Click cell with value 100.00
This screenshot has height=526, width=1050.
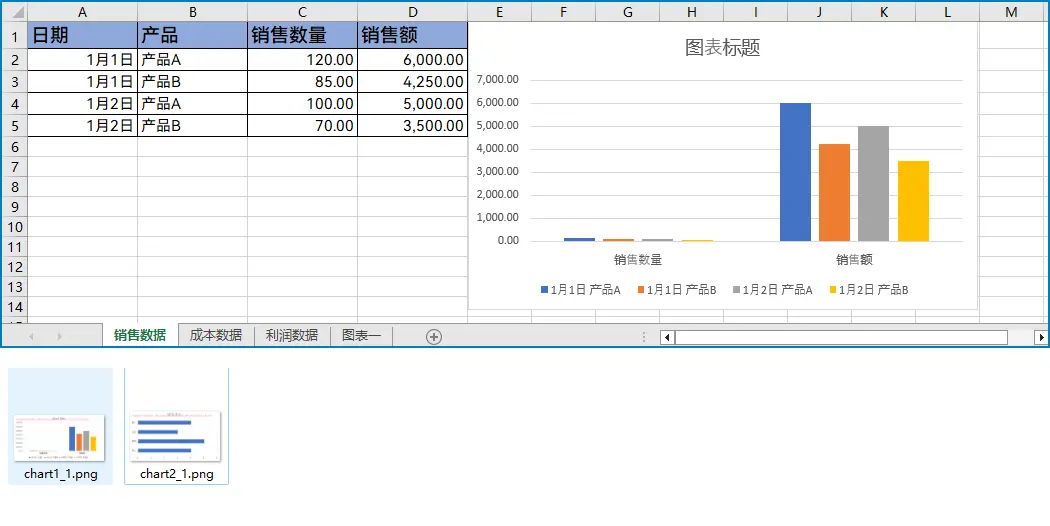303,104
